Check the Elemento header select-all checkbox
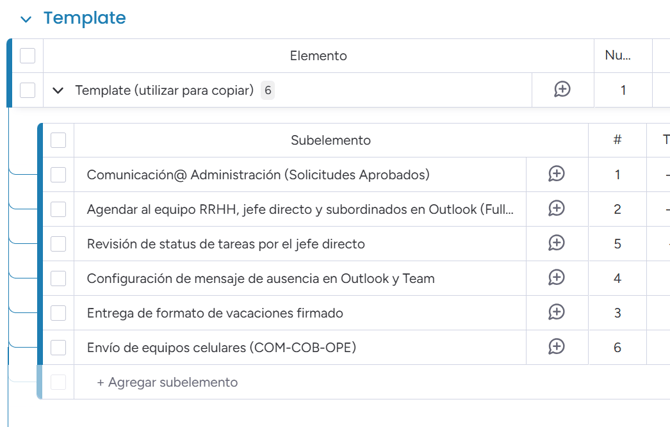The height and width of the screenshot is (427, 670). (x=28, y=56)
